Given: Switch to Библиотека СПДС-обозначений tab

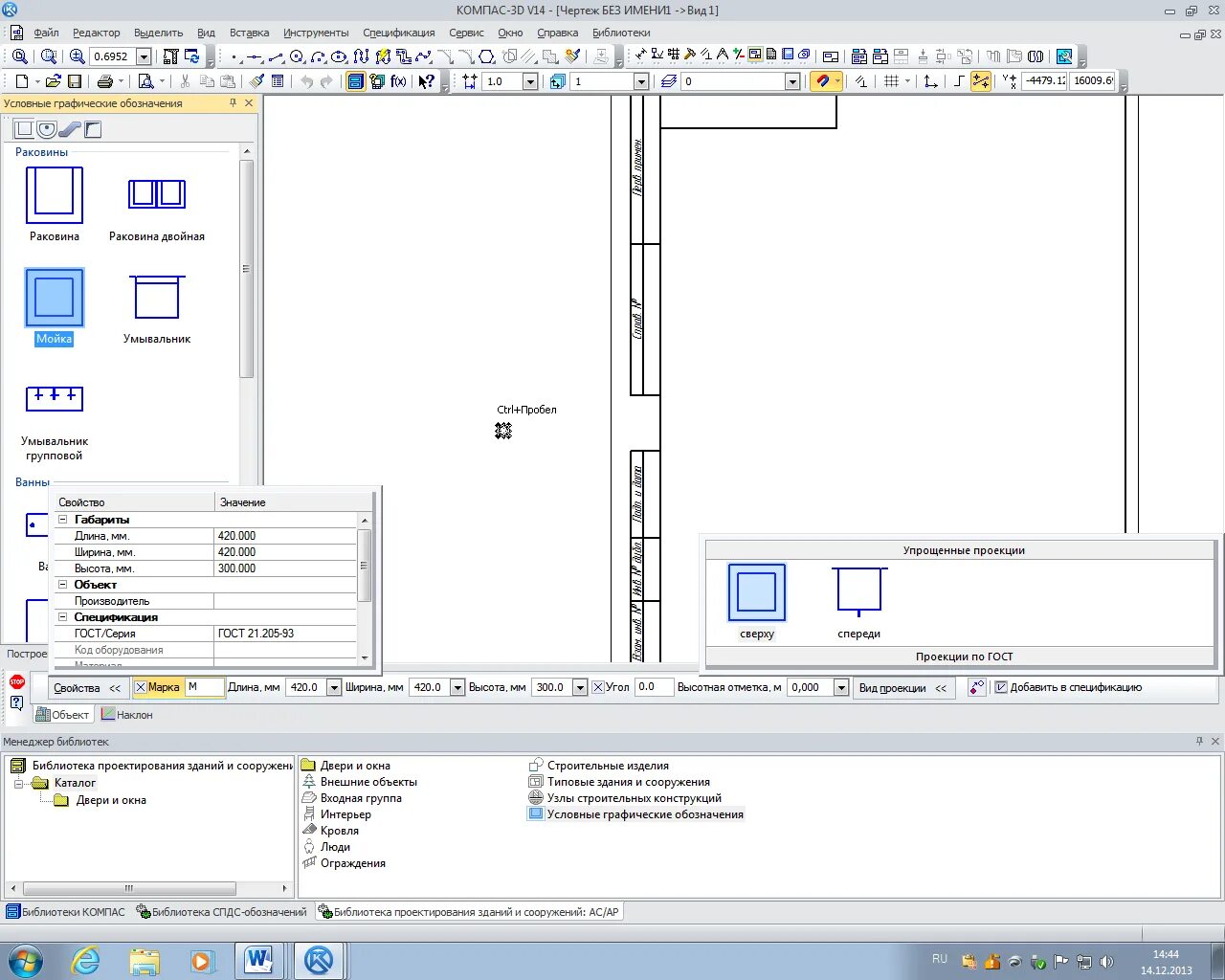Looking at the screenshot, I should pyautogui.click(x=222, y=912).
